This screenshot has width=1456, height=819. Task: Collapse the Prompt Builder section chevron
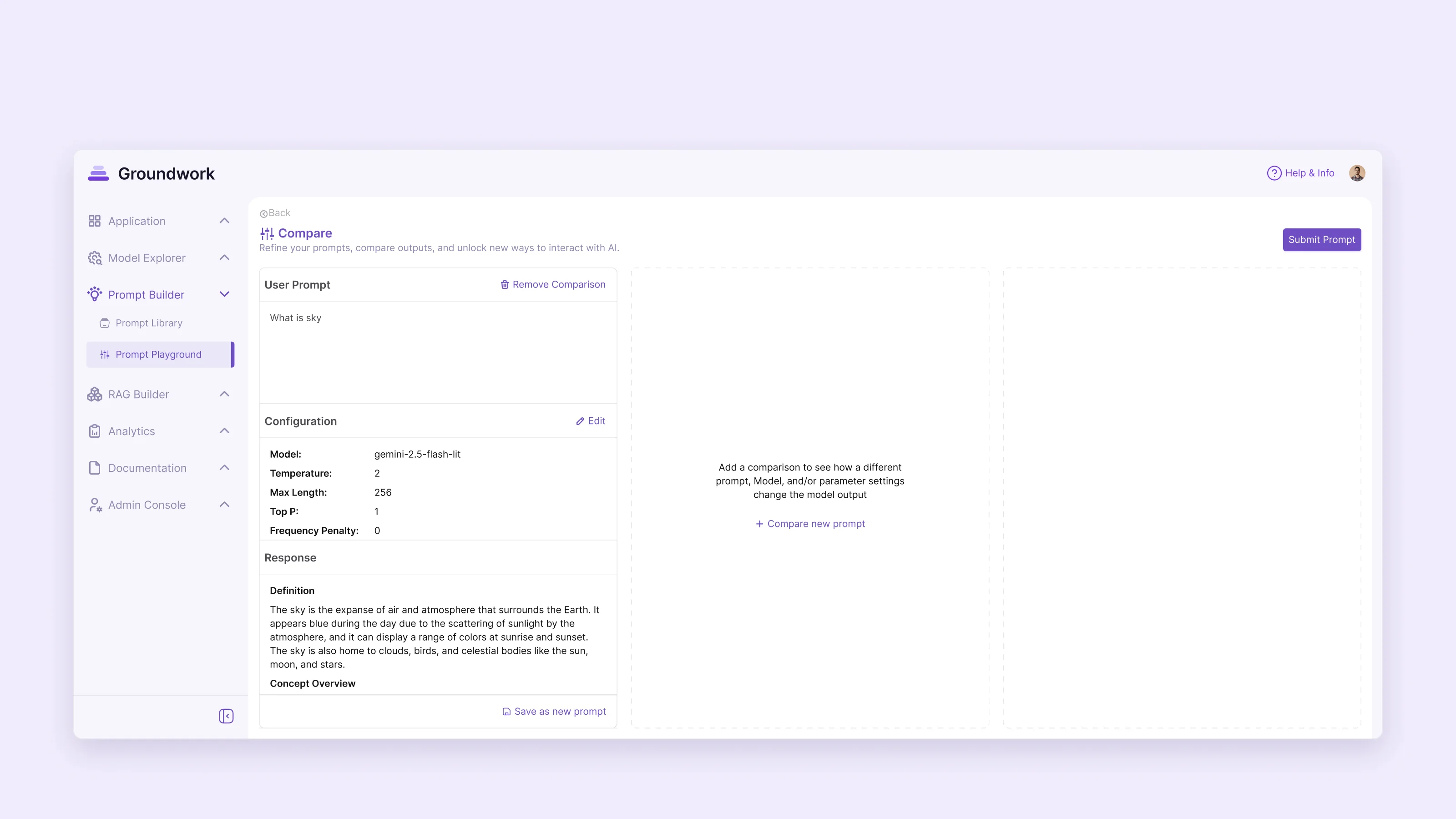point(224,294)
